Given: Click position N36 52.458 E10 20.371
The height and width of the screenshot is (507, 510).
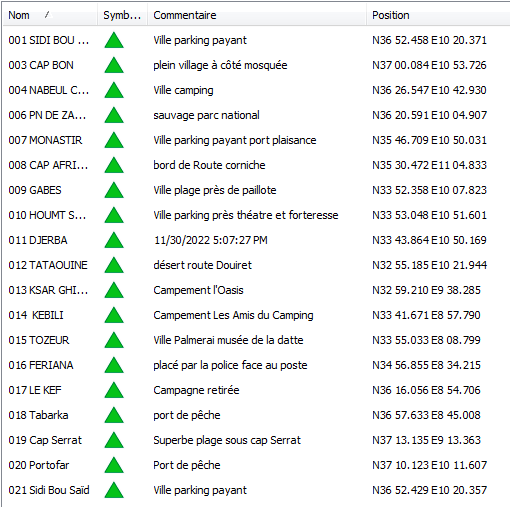Looking at the screenshot, I should coord(429,40).
